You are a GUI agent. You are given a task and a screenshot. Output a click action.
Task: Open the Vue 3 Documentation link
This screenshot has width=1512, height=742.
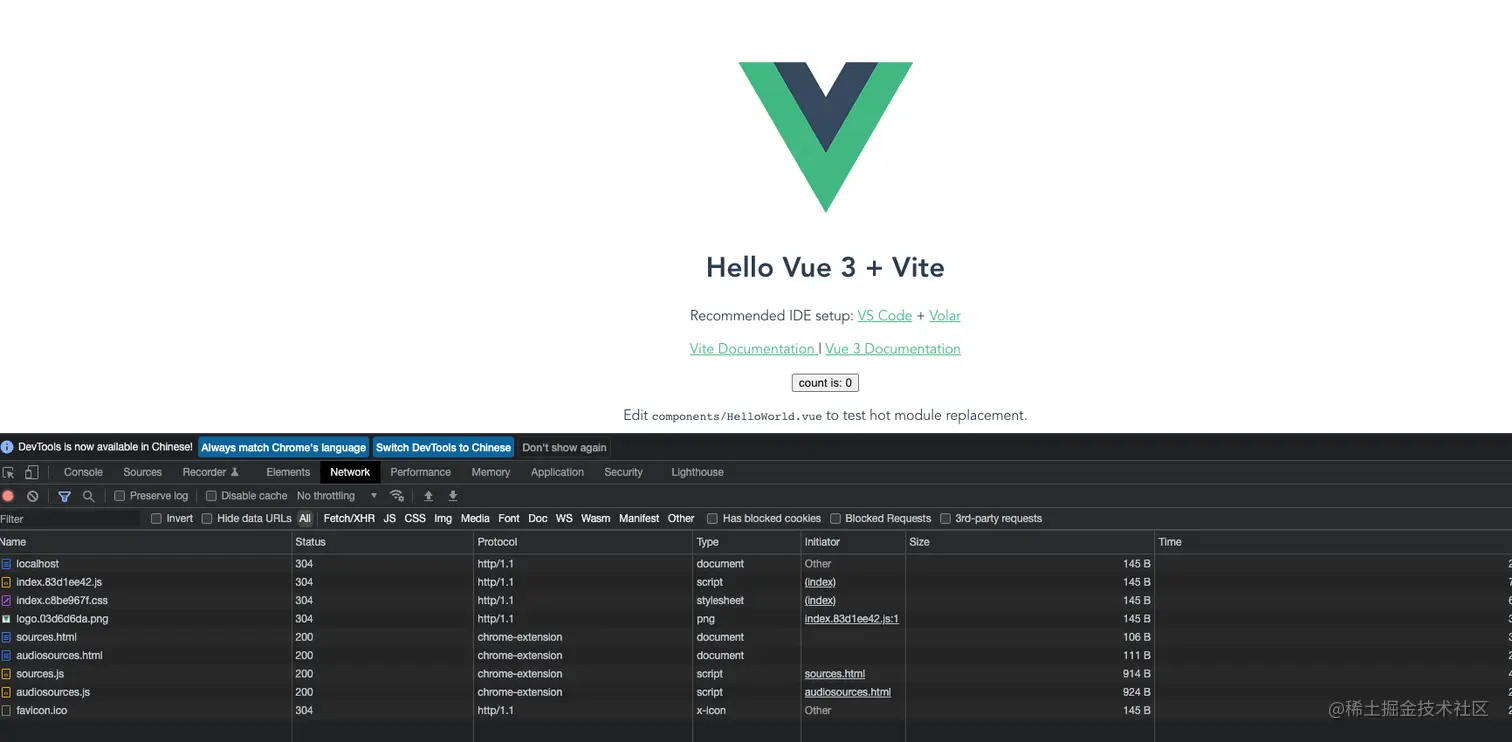click(893, 348)
